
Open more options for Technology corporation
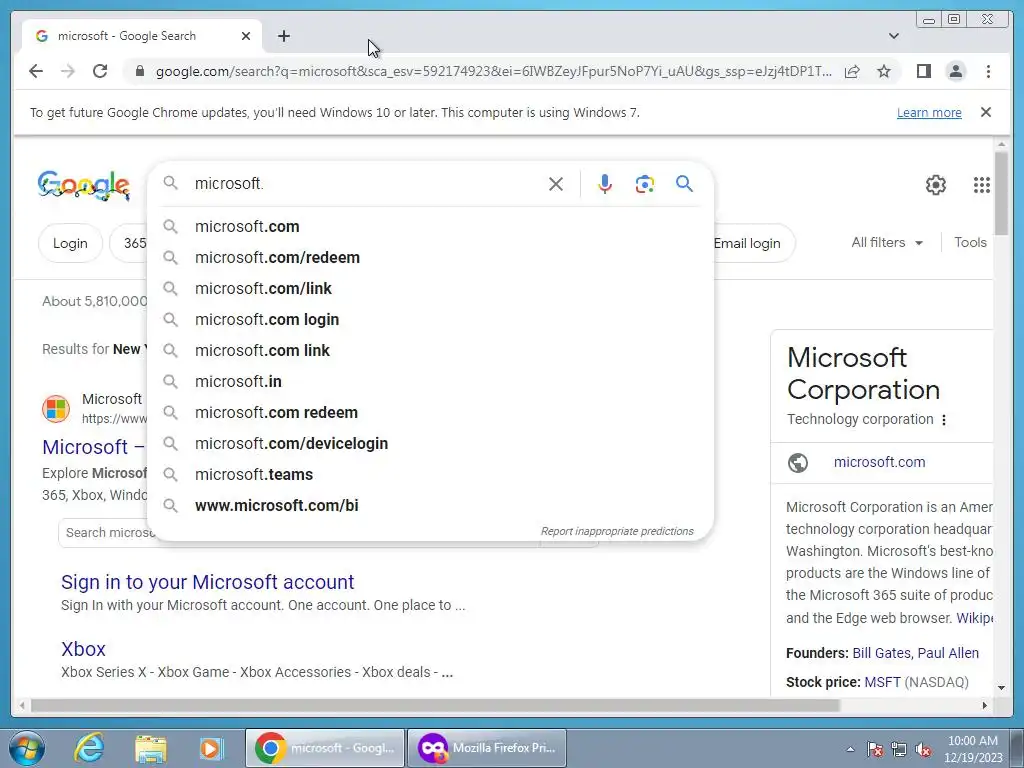(944, 420)
